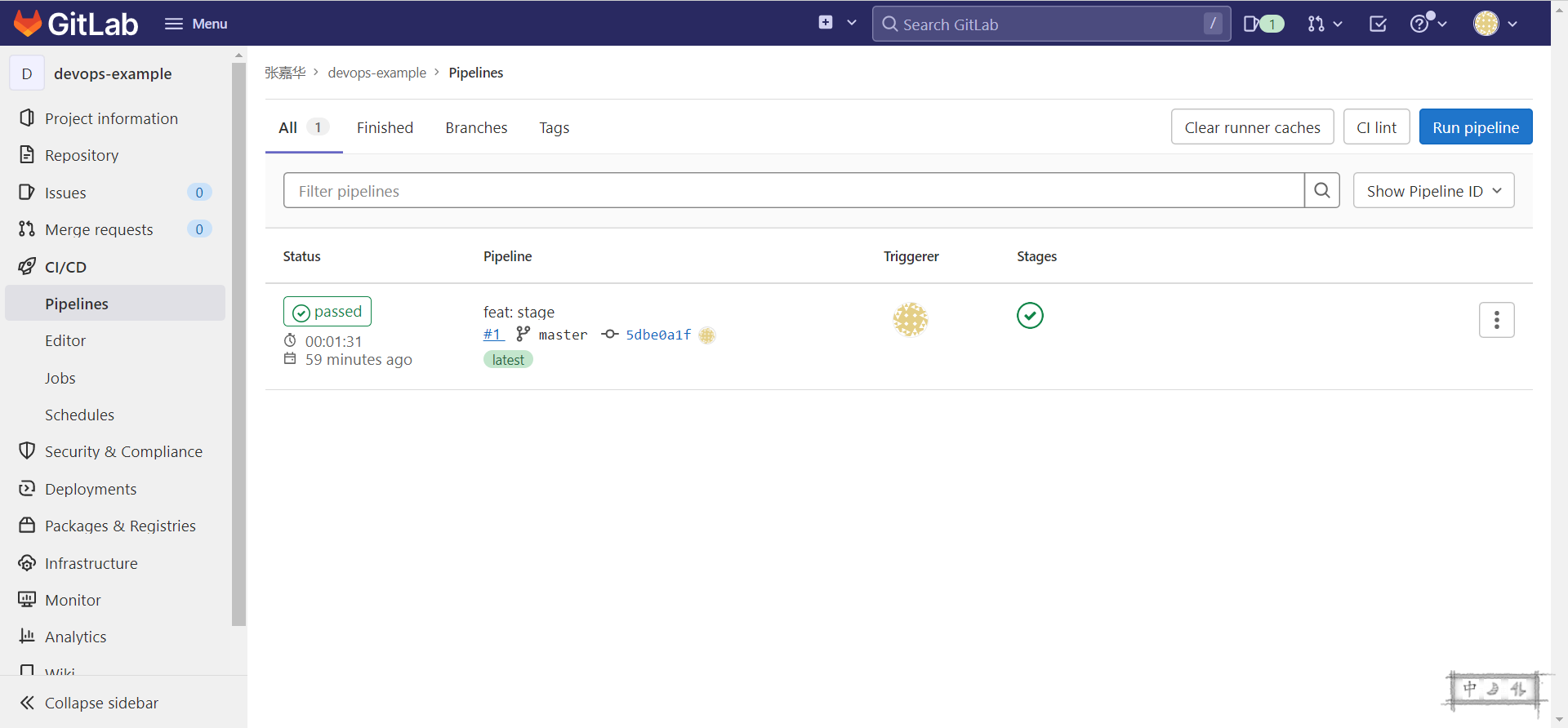Open the to-do list icon
This screenshot has width=1568, height=728.
coord(1378,24)
